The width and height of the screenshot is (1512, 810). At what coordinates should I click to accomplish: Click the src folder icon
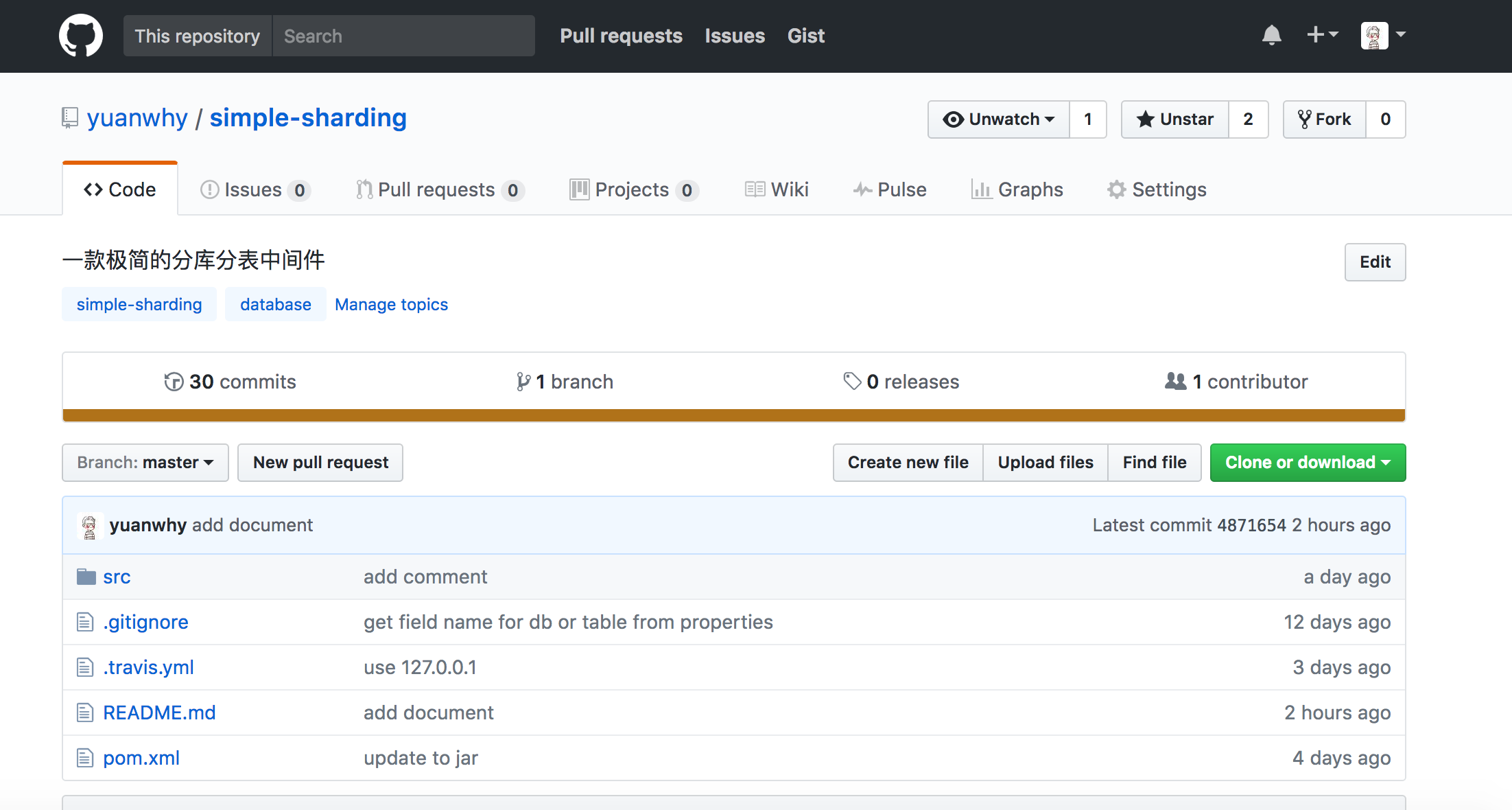pyautogui.click(x=86, y=577)
